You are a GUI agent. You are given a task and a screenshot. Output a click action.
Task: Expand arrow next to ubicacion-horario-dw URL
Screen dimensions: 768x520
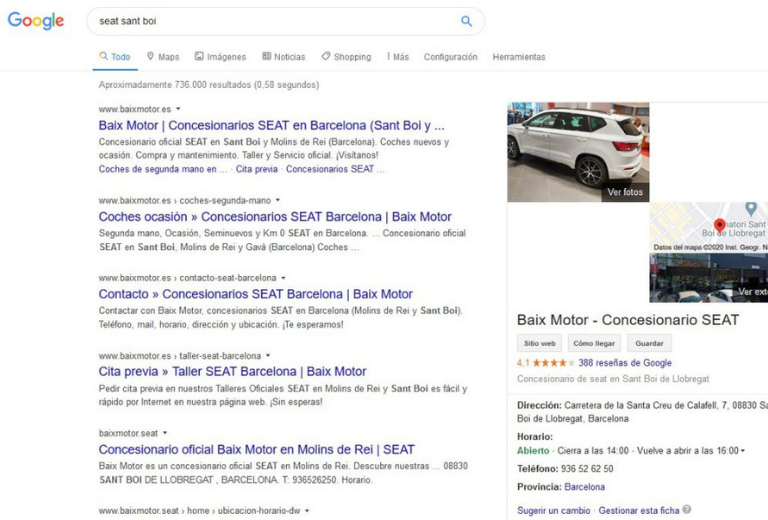tap(307, 511)
